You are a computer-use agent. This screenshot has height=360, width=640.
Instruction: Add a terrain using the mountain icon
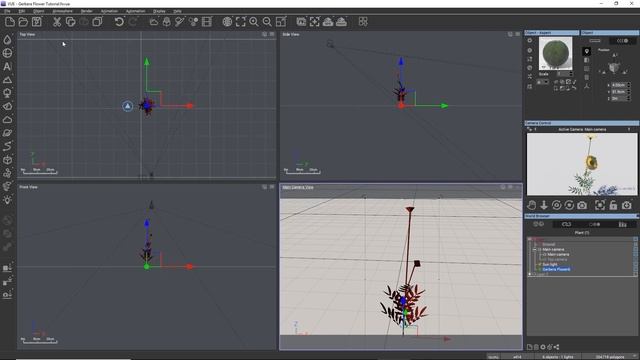coord(7,80)
